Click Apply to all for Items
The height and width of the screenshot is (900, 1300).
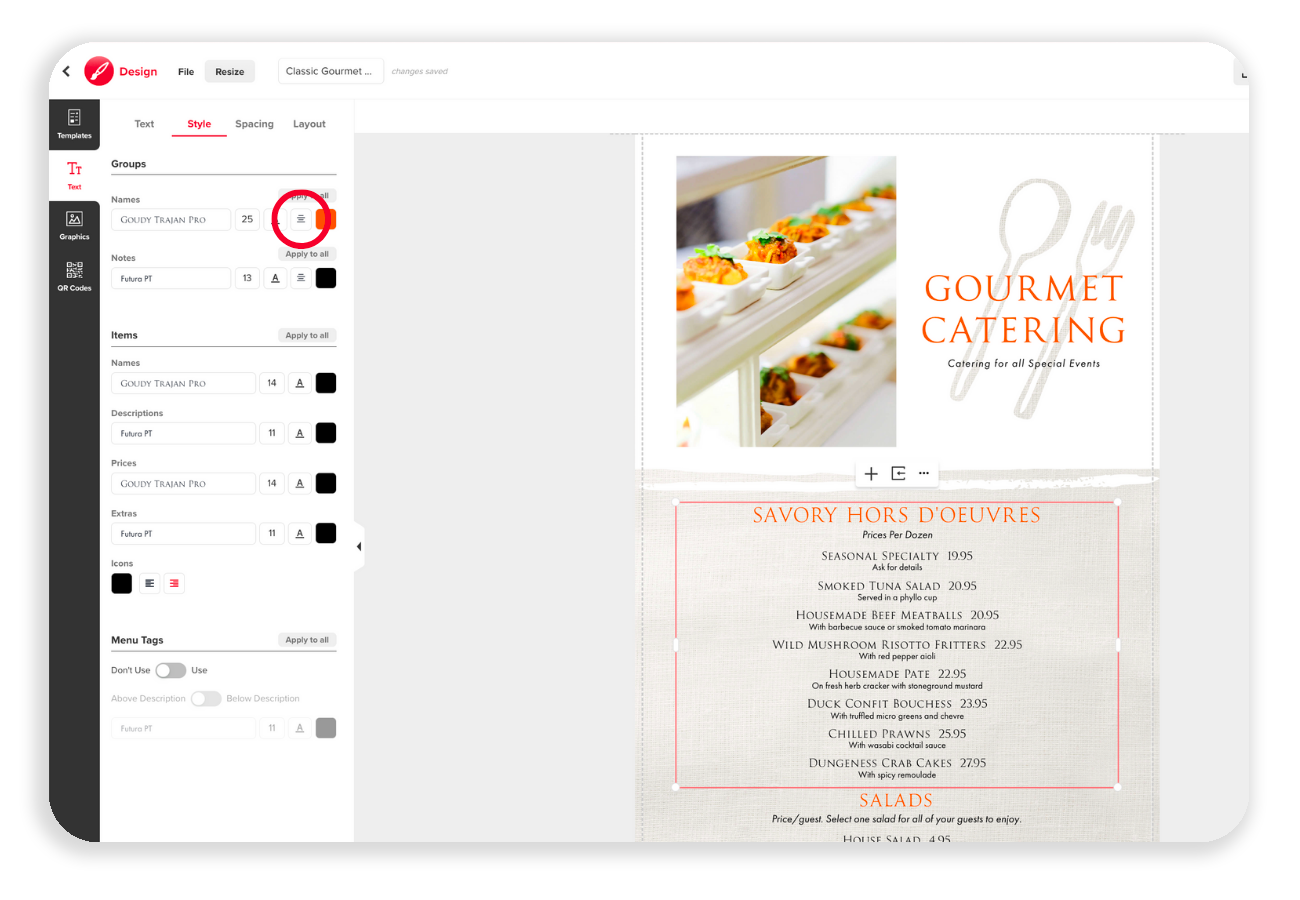(307, 336)
